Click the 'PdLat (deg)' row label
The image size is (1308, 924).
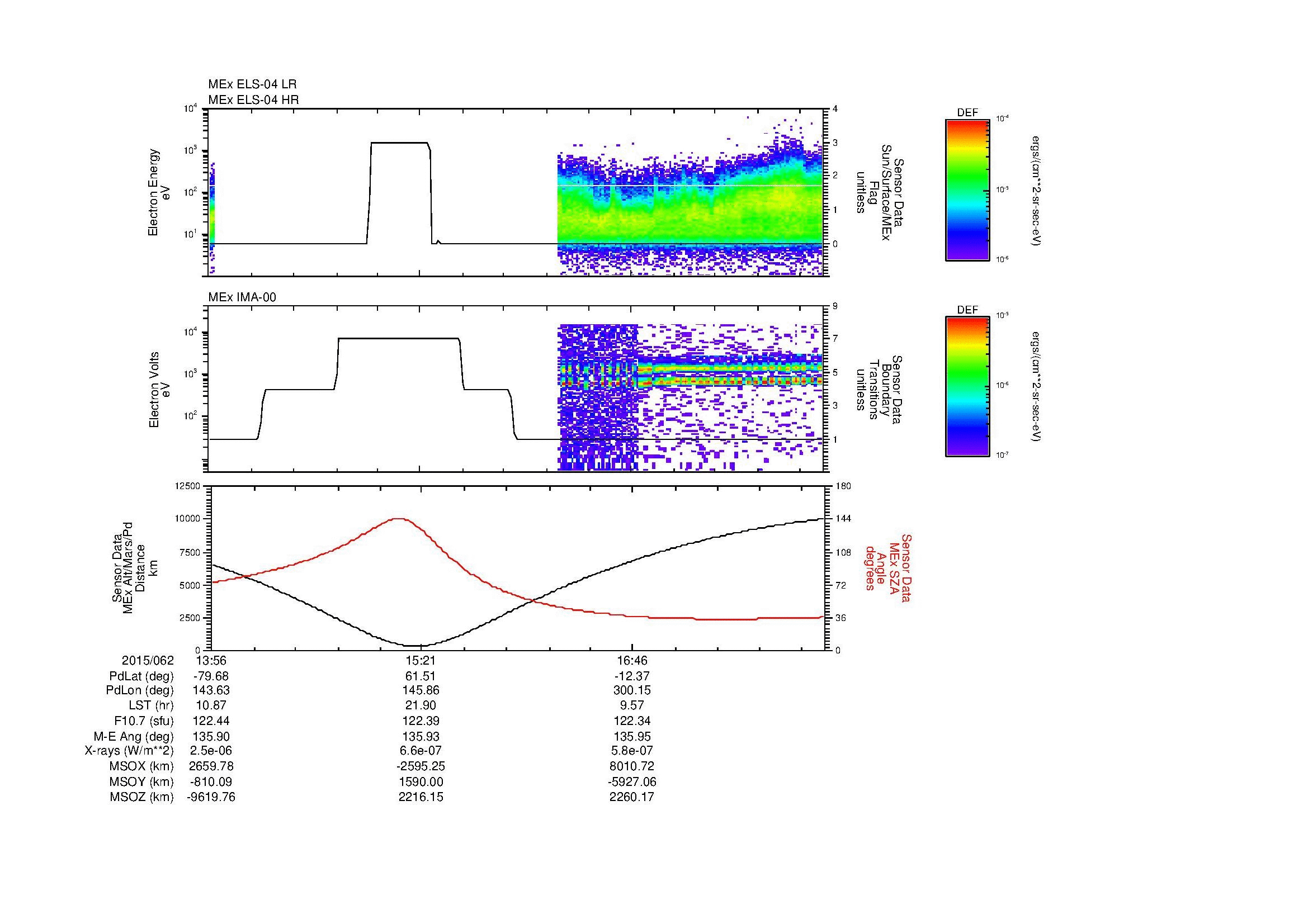pos(141,676)
